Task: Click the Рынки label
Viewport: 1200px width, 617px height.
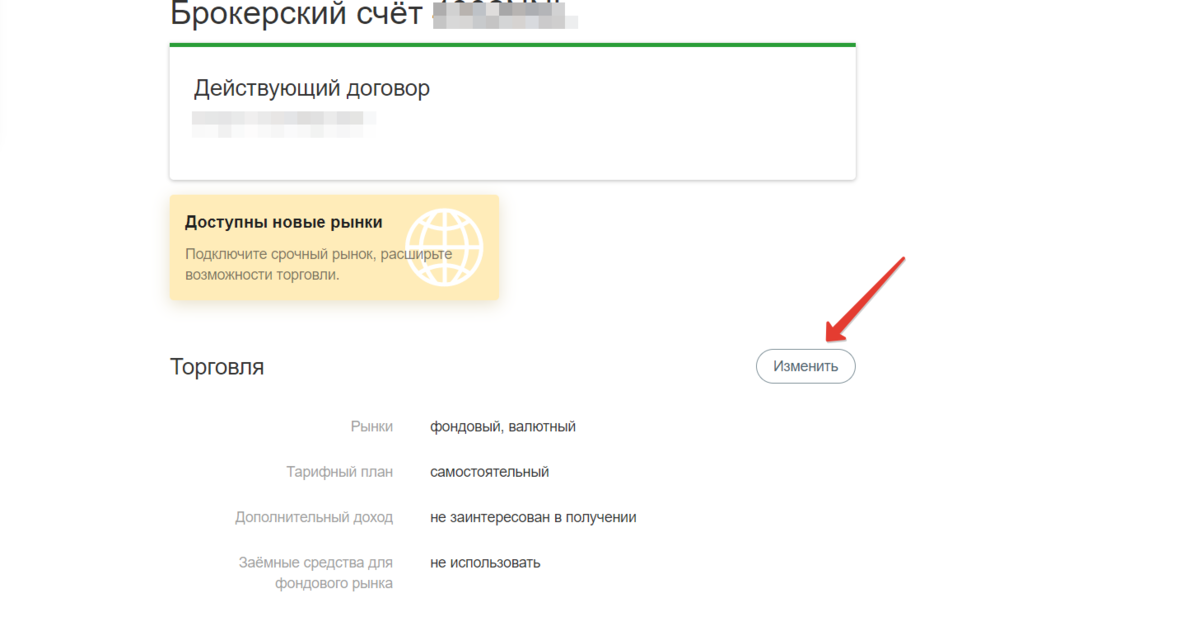Action: tap(371, 427)
